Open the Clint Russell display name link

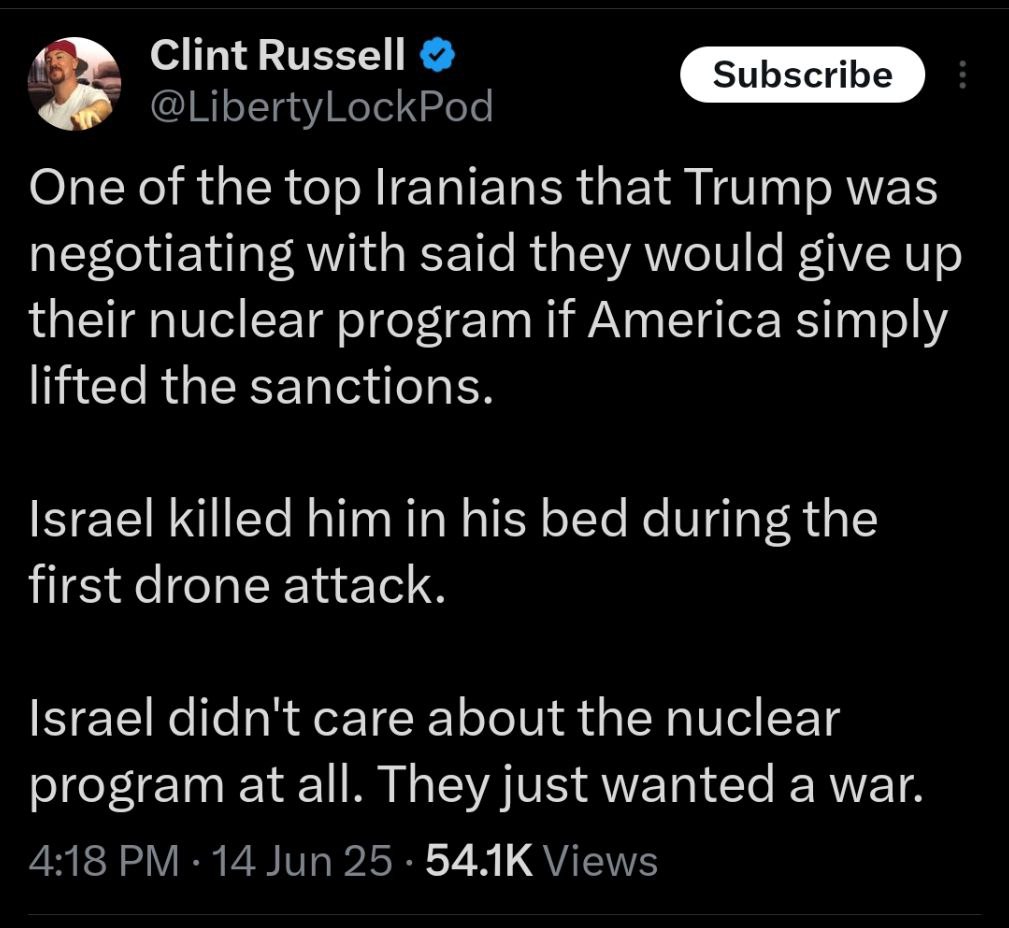(x=277, y=55)
